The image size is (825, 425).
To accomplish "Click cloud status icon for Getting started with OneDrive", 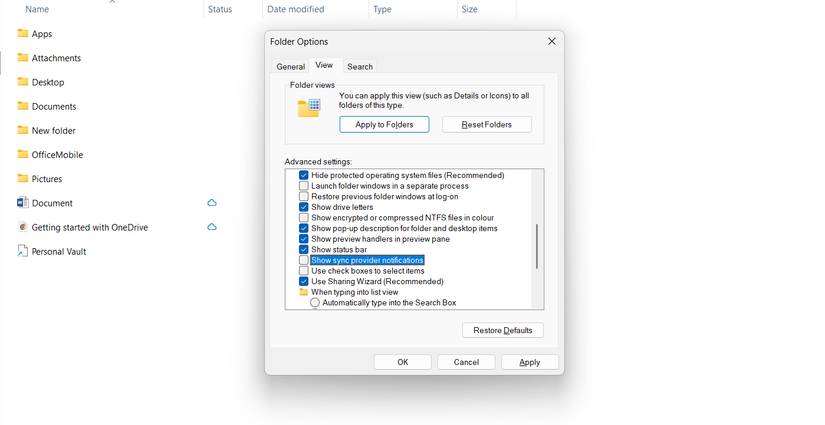I will click(x=212, y=227).
